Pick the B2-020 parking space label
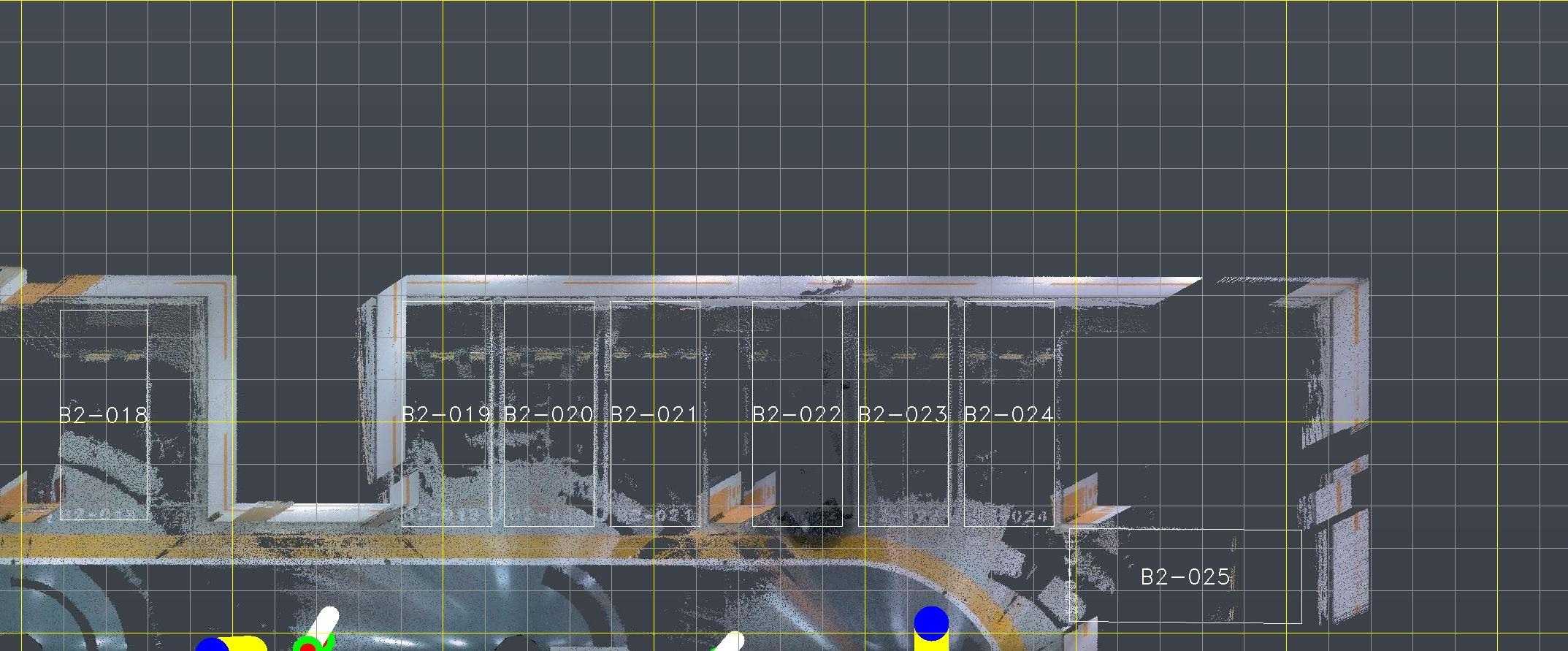 [548, 415]
